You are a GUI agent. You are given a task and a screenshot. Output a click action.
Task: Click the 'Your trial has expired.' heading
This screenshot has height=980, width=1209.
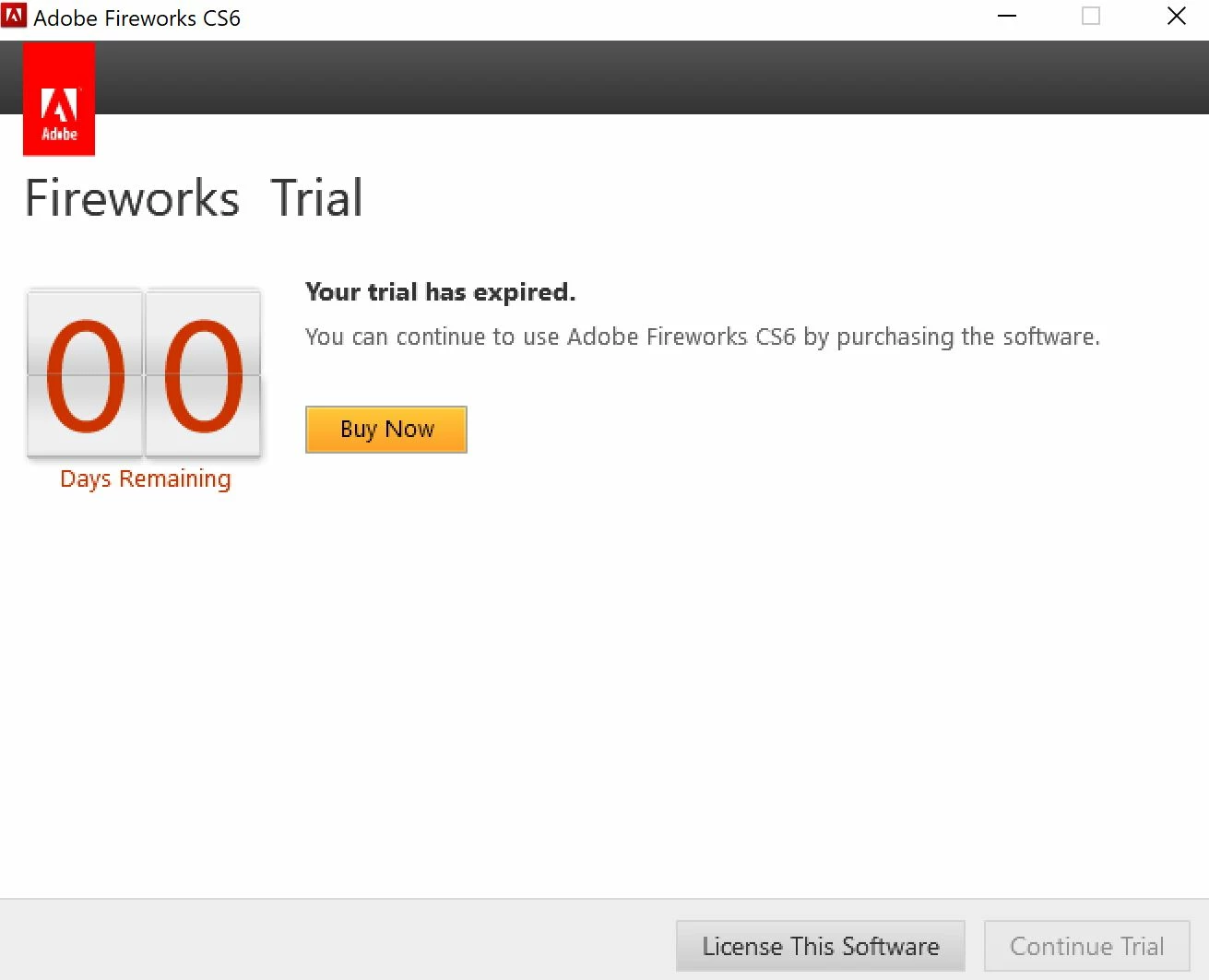click(440, 292)
